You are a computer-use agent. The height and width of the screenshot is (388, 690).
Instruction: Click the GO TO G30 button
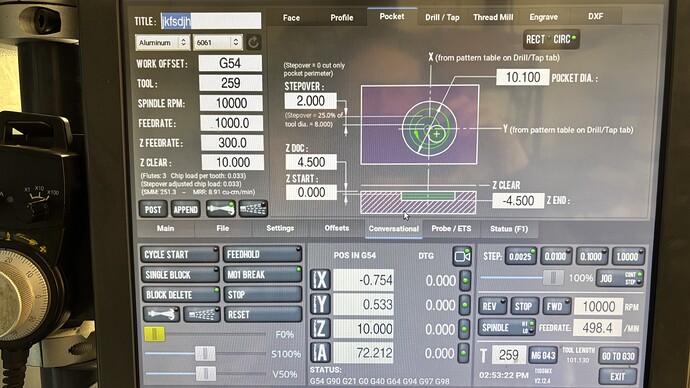tap(618, 356)
